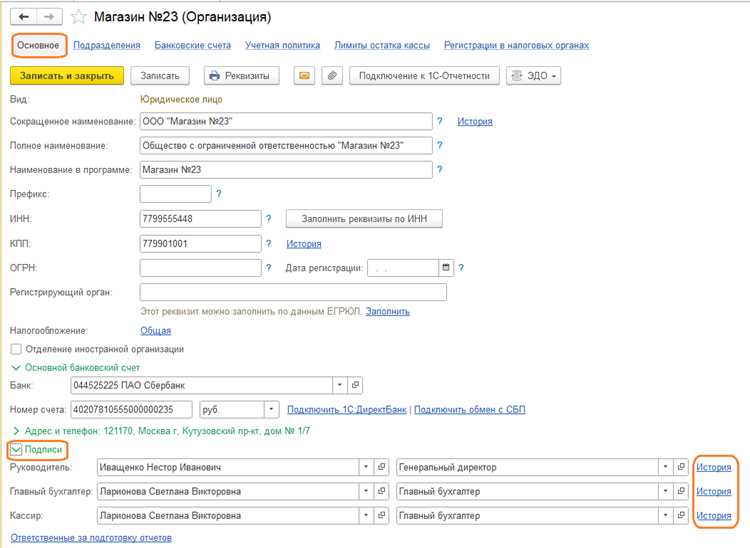This screenshot has height=548, width=750.
Task: Click the Записать button
Action: tap(160, 76)
